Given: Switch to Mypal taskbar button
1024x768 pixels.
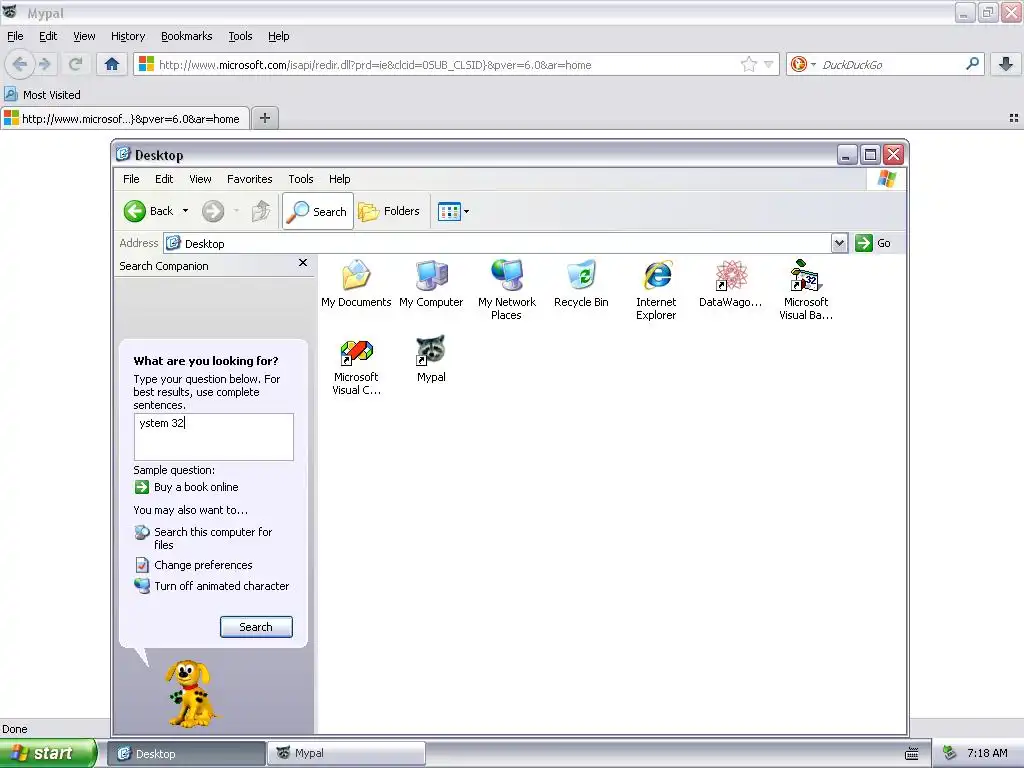Looking at the screenshot, I should coord(347,754).
